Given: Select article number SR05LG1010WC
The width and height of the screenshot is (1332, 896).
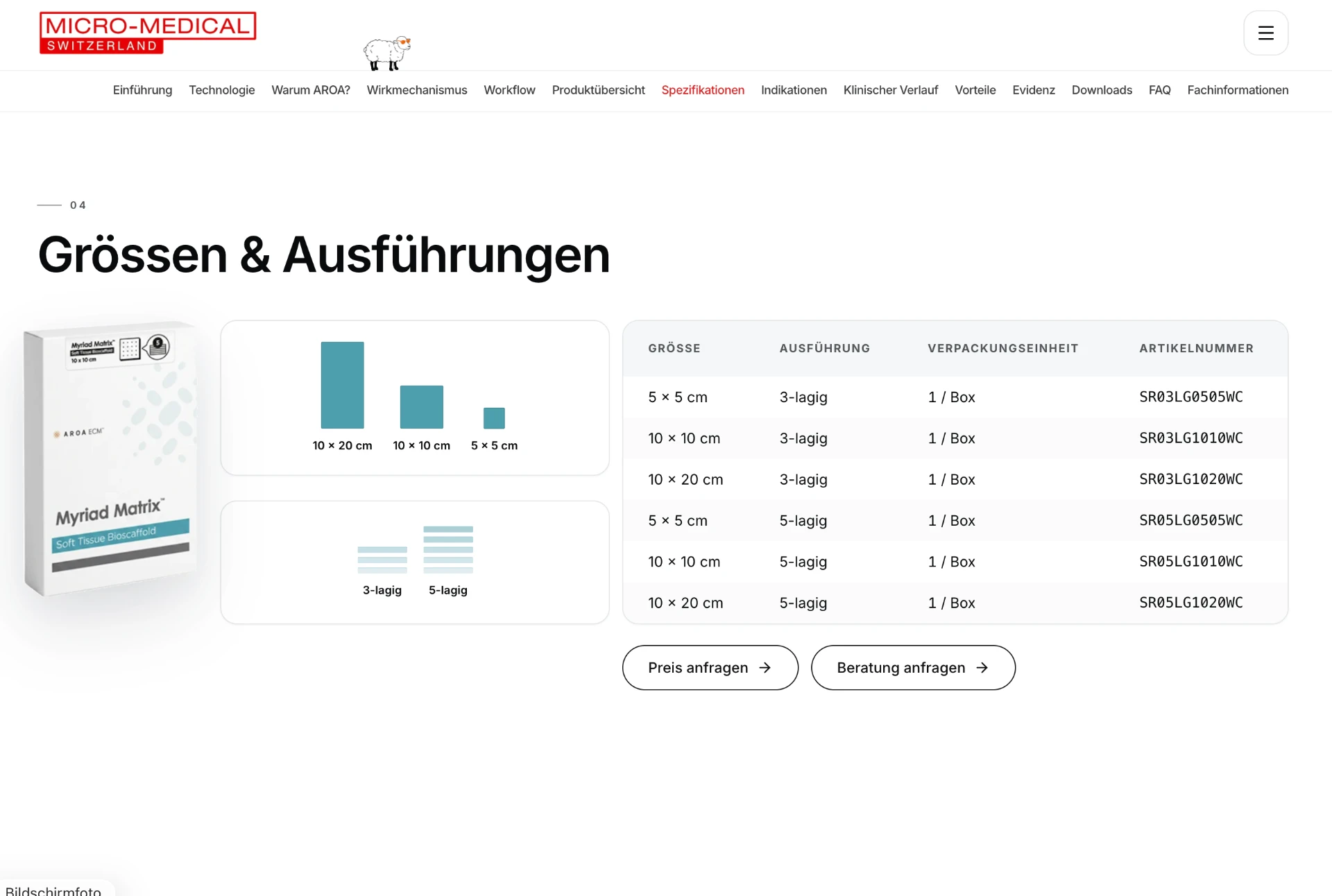Looking at the screenshot, I should [1191, 562].
